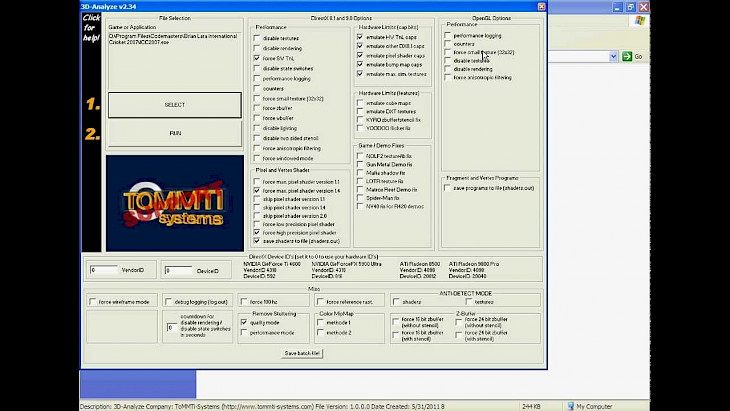Click the countdown seconds input field

tap(172, 327)
